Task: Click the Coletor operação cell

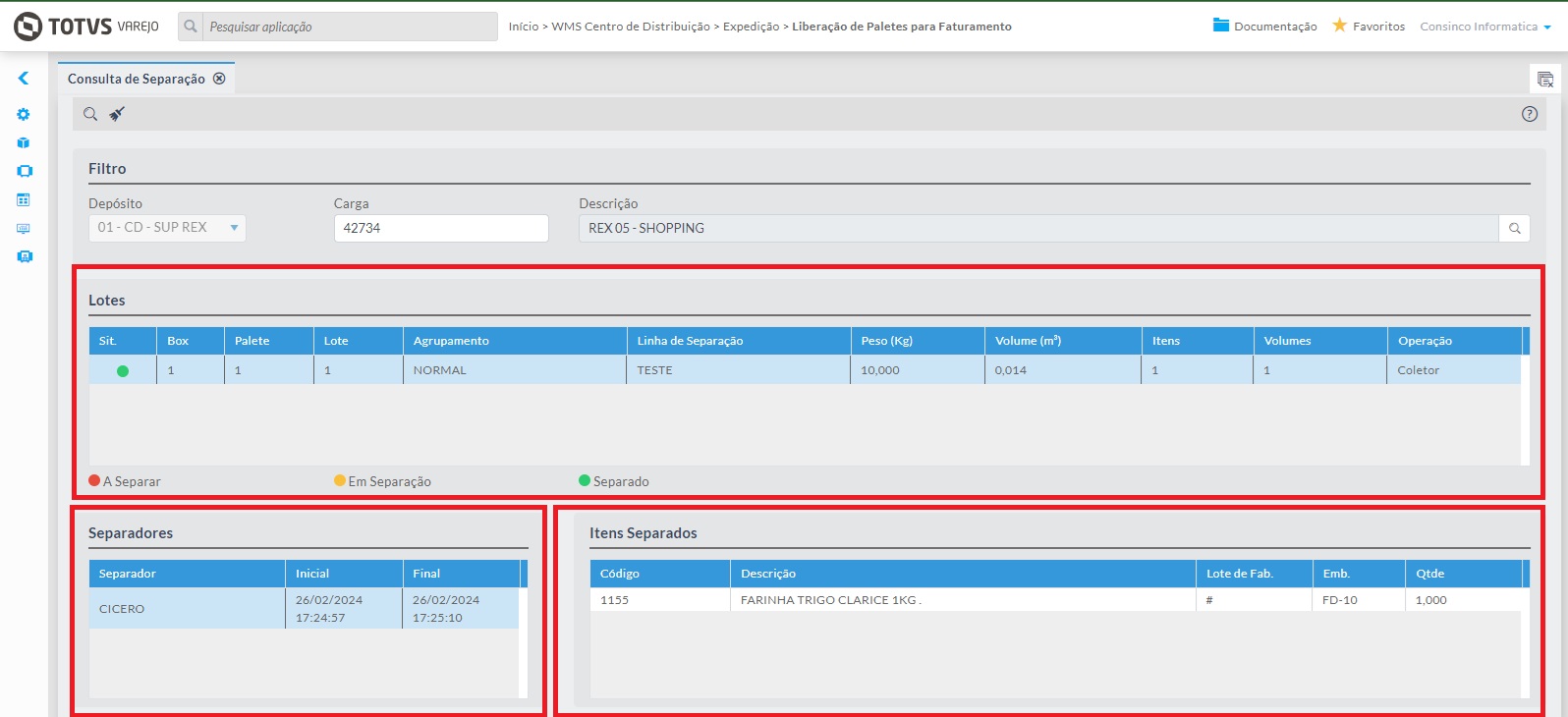Action: tap(1455, 370)
